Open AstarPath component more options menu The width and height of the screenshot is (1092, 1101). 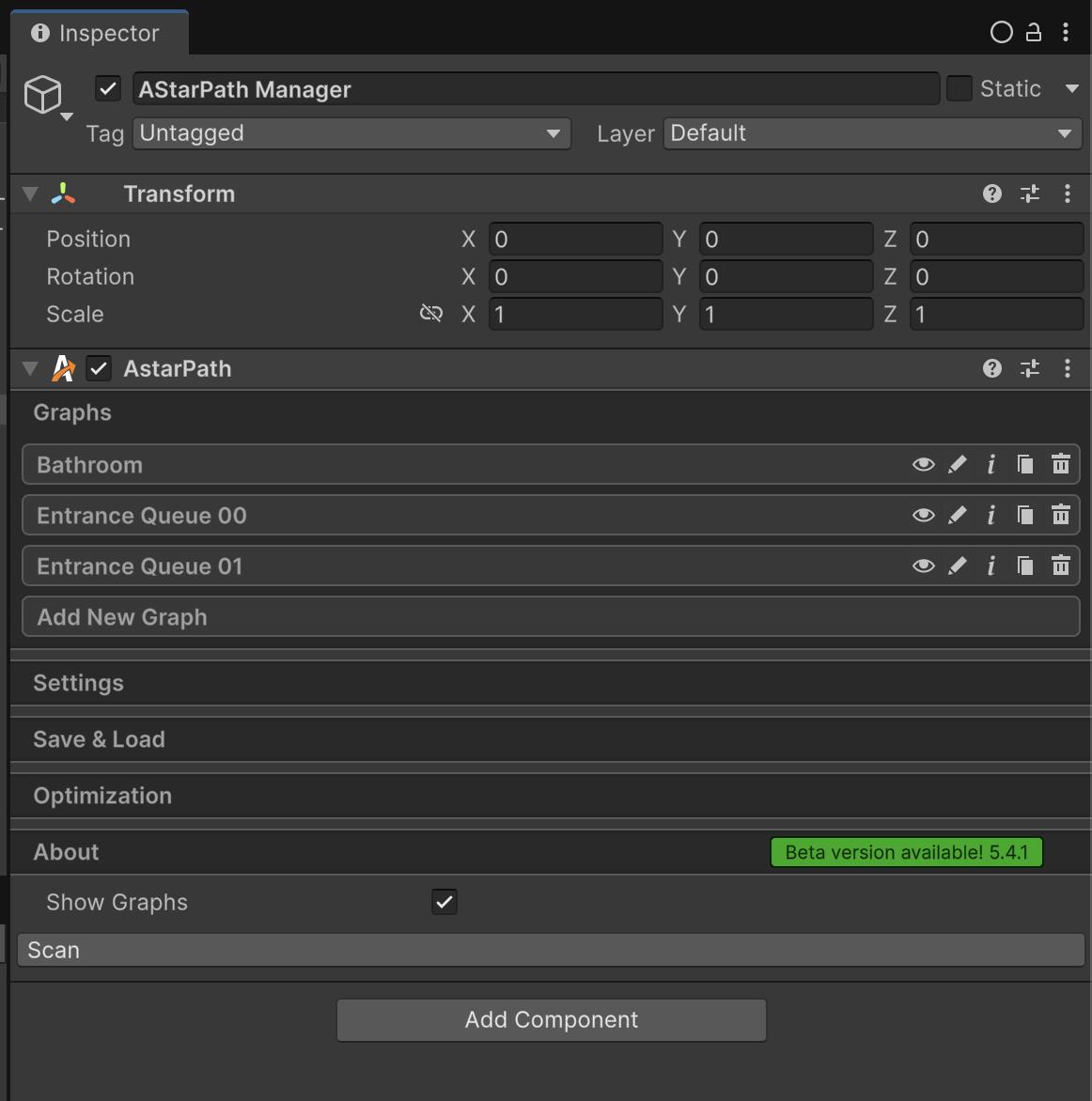(x=1067, y=368)
